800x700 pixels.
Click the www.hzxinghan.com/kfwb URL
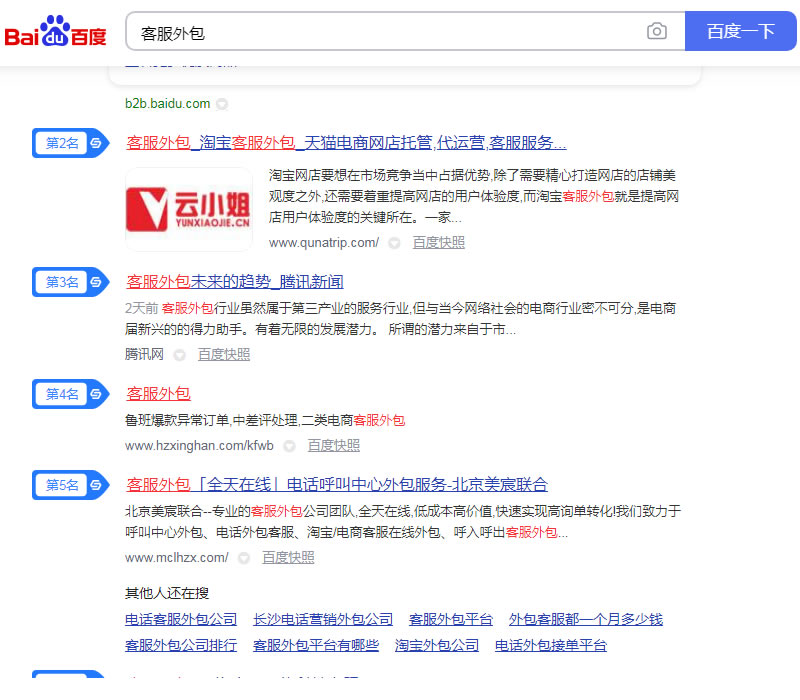tap(199, 446)
